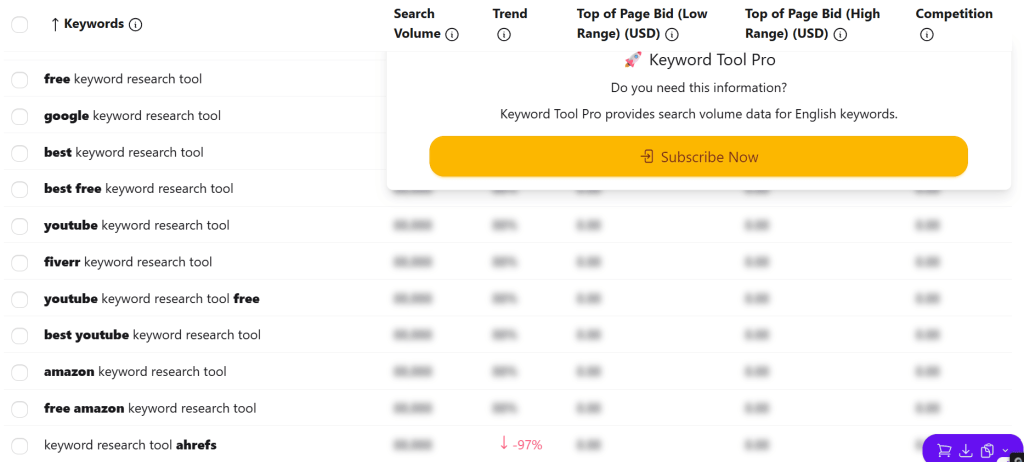Click the shopping cart icon in purple toolbar
The height and width of the screenshot is (462, 1024).
tap(943, 450)
